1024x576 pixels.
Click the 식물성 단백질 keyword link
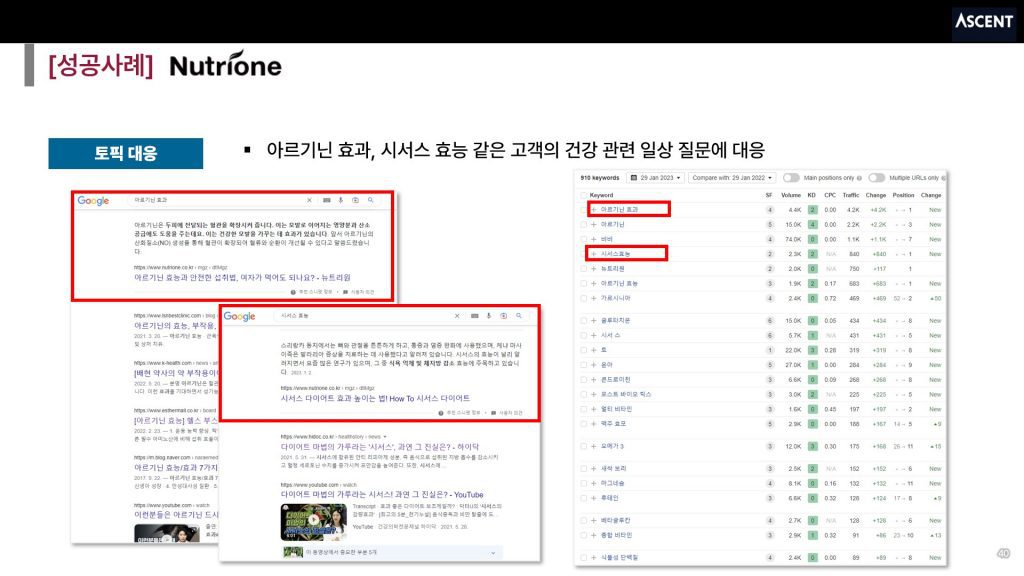pos(619,558)
